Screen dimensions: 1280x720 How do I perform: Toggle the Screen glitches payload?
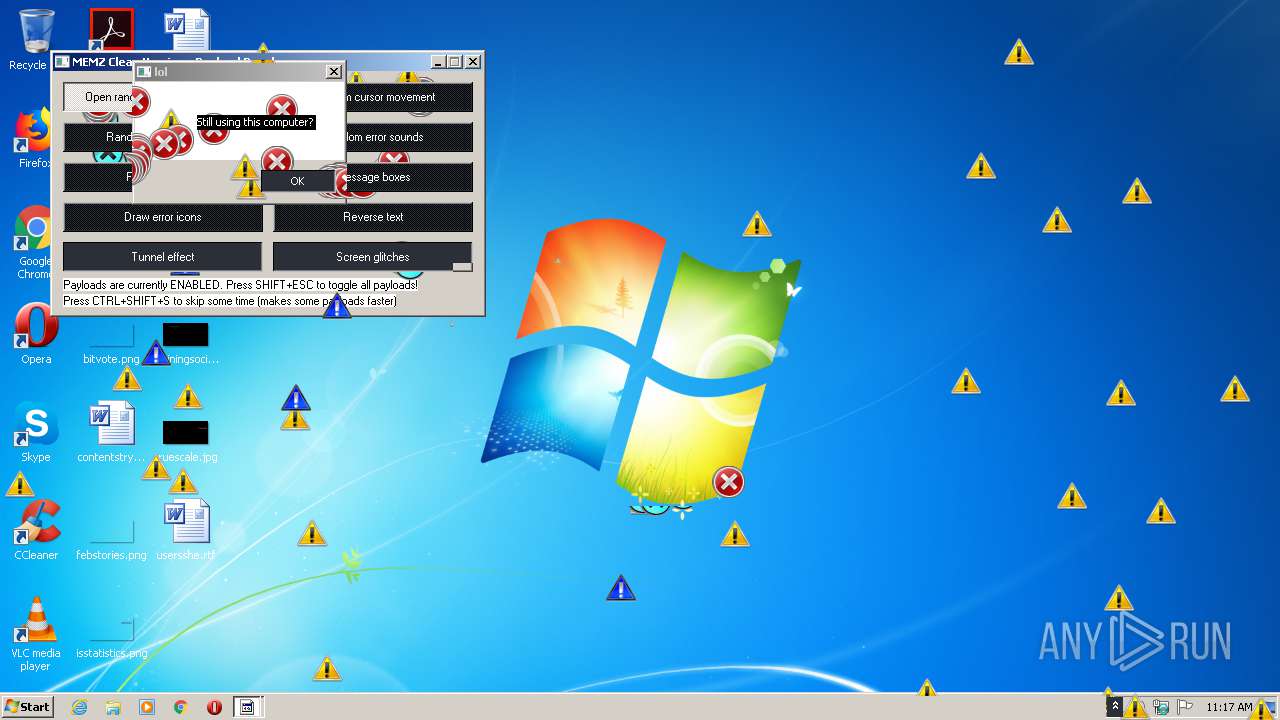click(x=372, y=257)
